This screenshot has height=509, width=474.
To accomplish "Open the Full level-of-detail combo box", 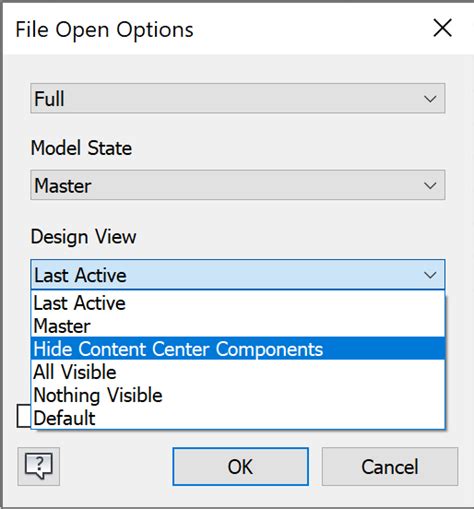I will tap(238, 98).
